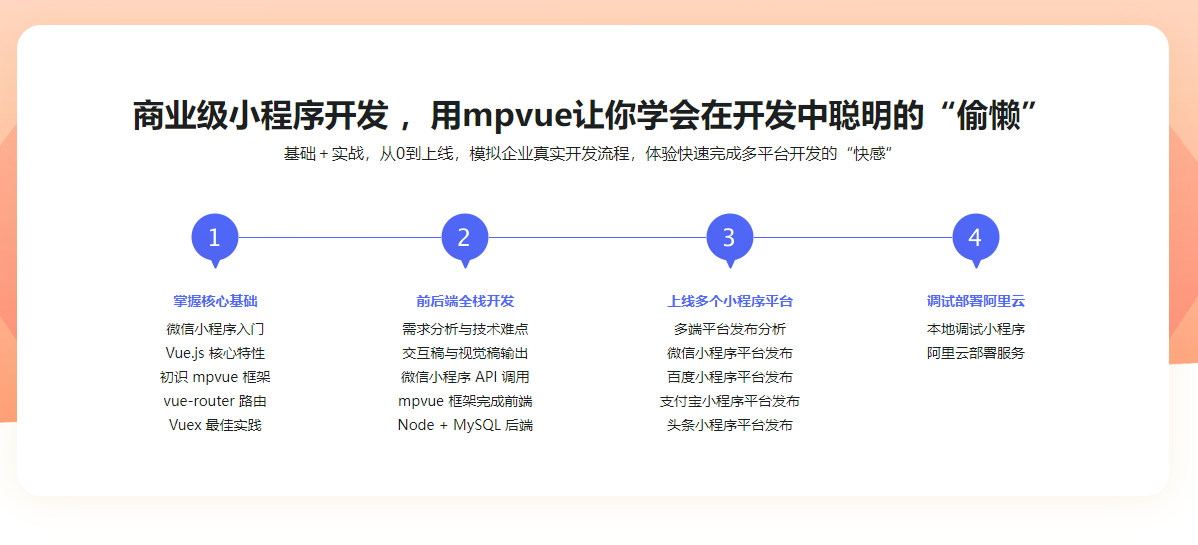1198x545 pixels.
Task: Click the Vue.js 核心特性 item
Action: pos(215,353)
